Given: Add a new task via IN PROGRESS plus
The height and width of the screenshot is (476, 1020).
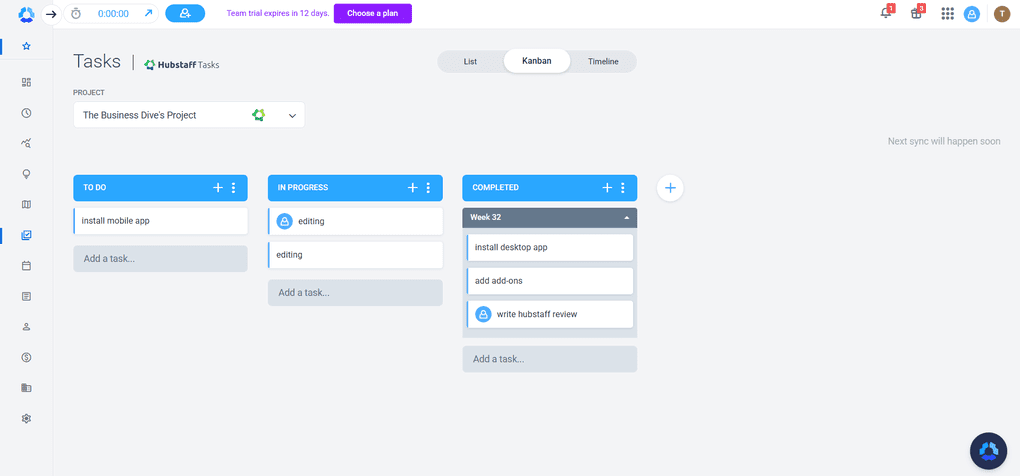Looking at the screenshot, I should tap(412, 187).
